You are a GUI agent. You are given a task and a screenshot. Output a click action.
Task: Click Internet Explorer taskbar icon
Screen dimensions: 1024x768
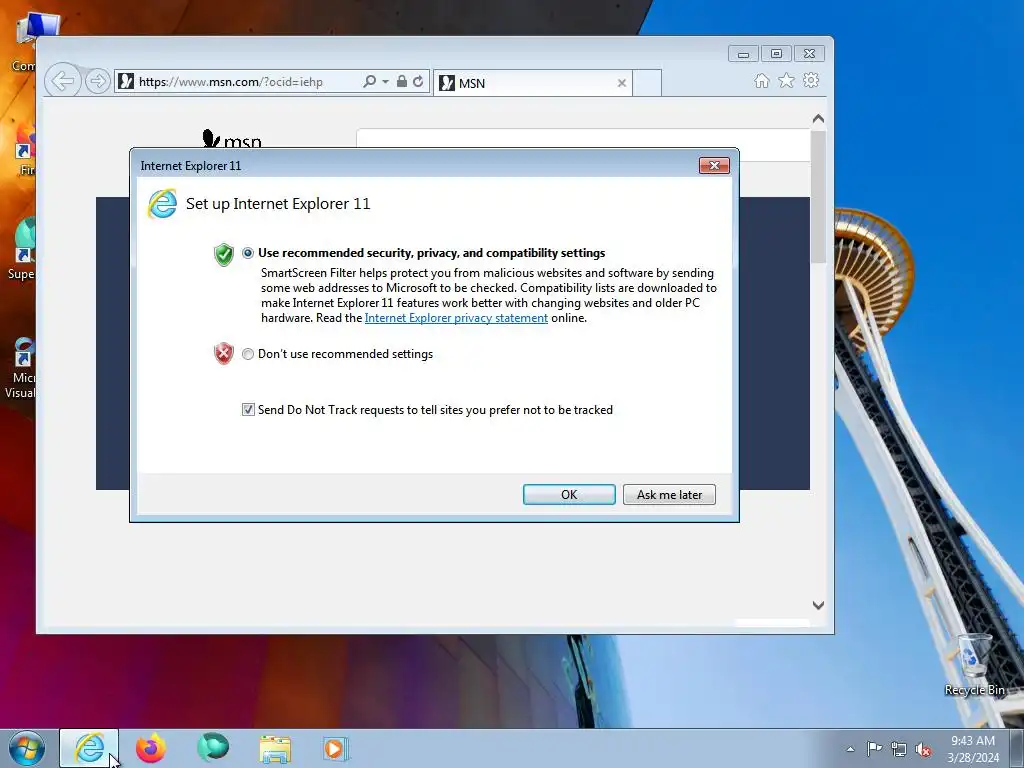89,748
